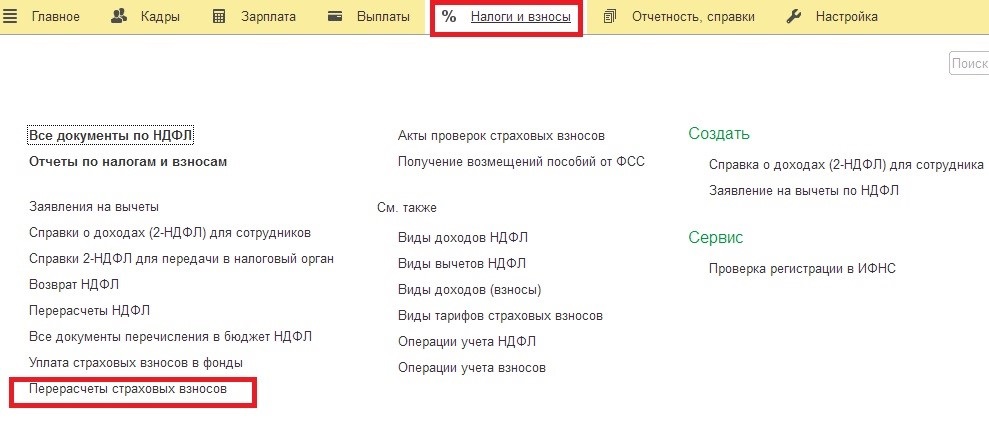Image resolution: width=989 pixels, height=422 pixels.
Task: Open Перерасчеты НДФЛ
Action: point(90,311)
